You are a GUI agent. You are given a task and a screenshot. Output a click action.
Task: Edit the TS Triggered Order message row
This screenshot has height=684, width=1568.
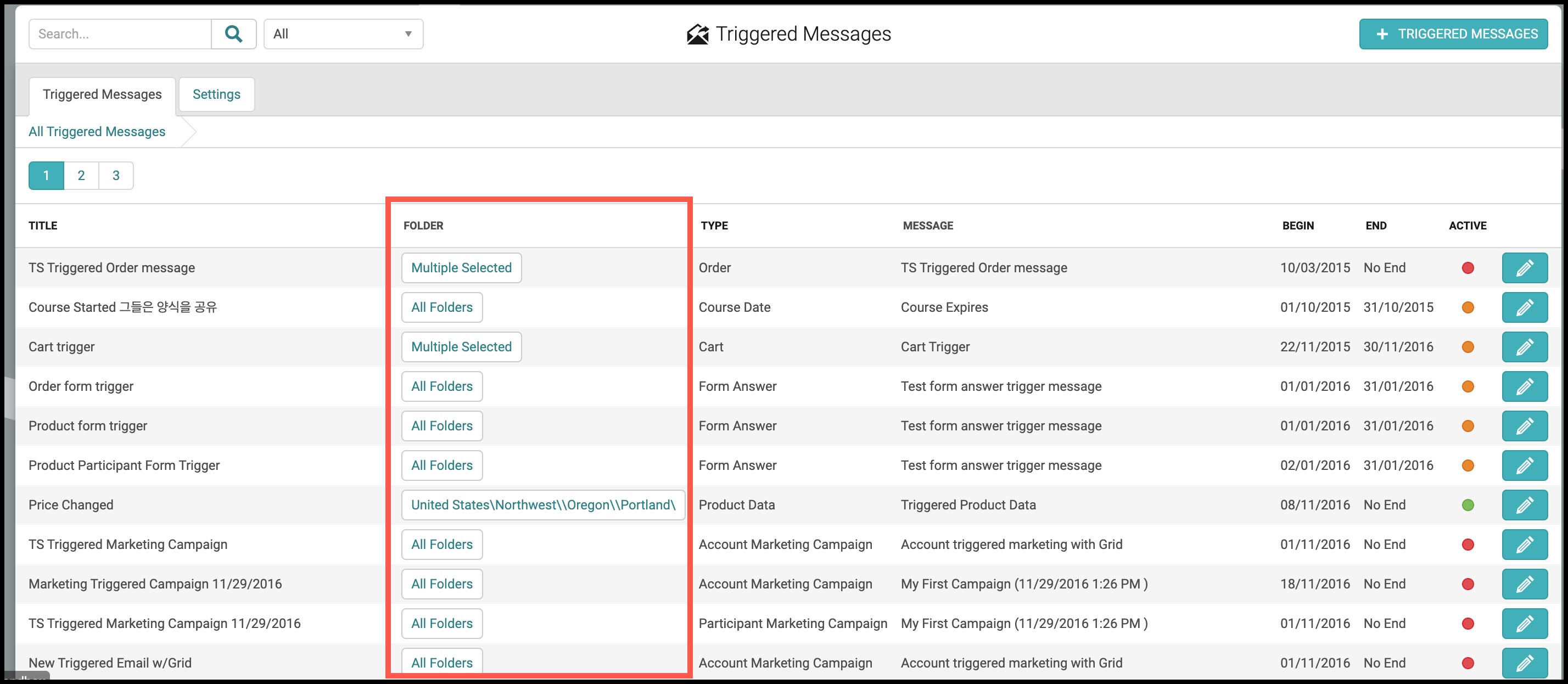coord(1524,268)
